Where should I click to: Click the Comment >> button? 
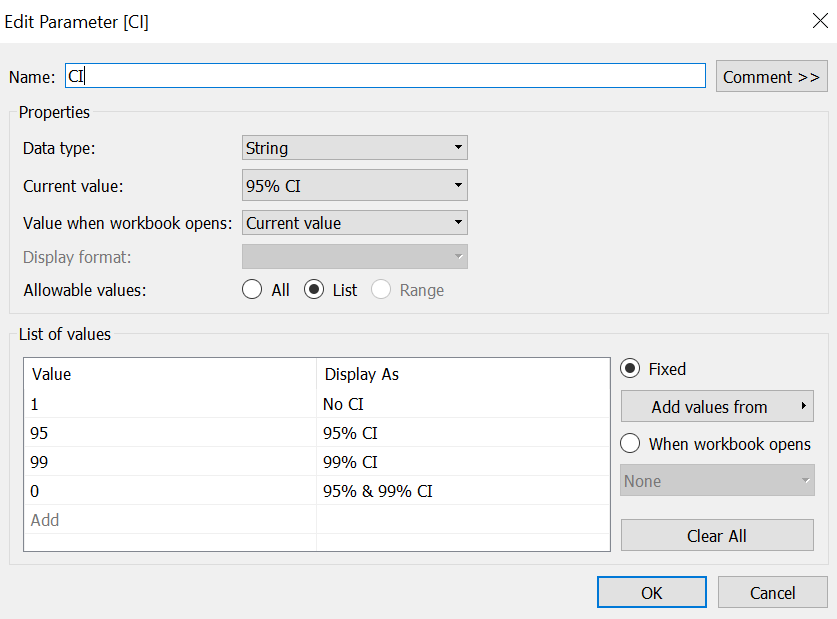[771, 76]
